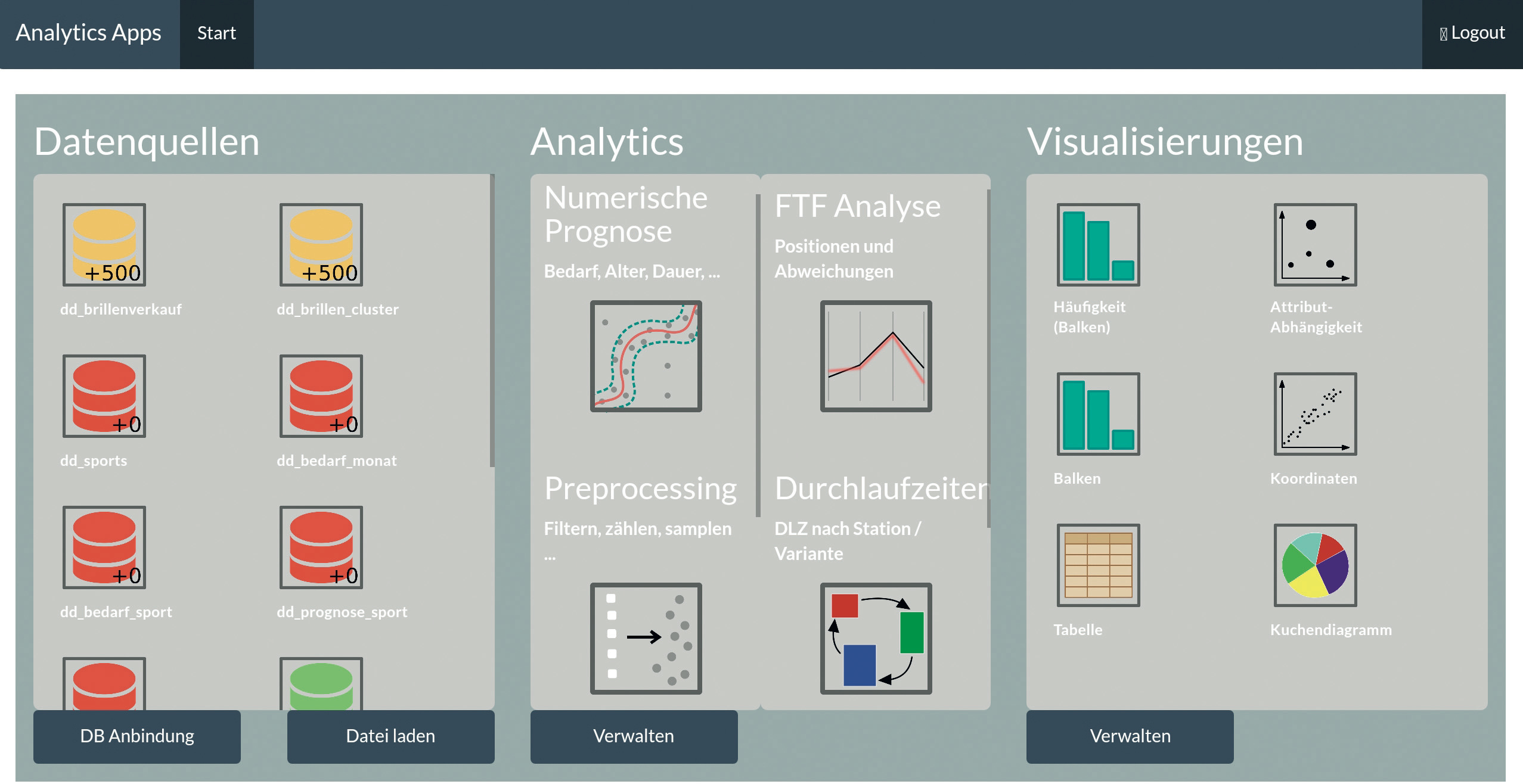Select the Häufigkeit (Balken) chart icon

tap(1098, 245)
